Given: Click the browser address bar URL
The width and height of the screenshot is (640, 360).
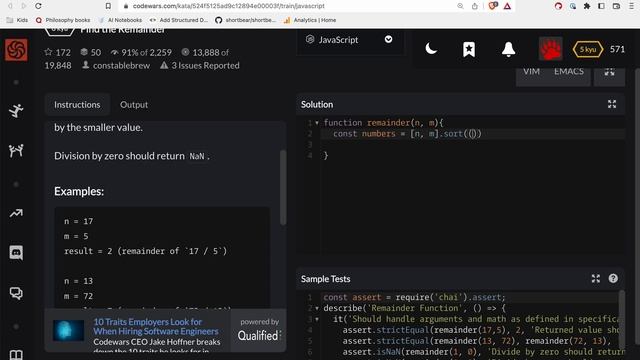Looking at the screenshot, I should click(x=229, y=6).
